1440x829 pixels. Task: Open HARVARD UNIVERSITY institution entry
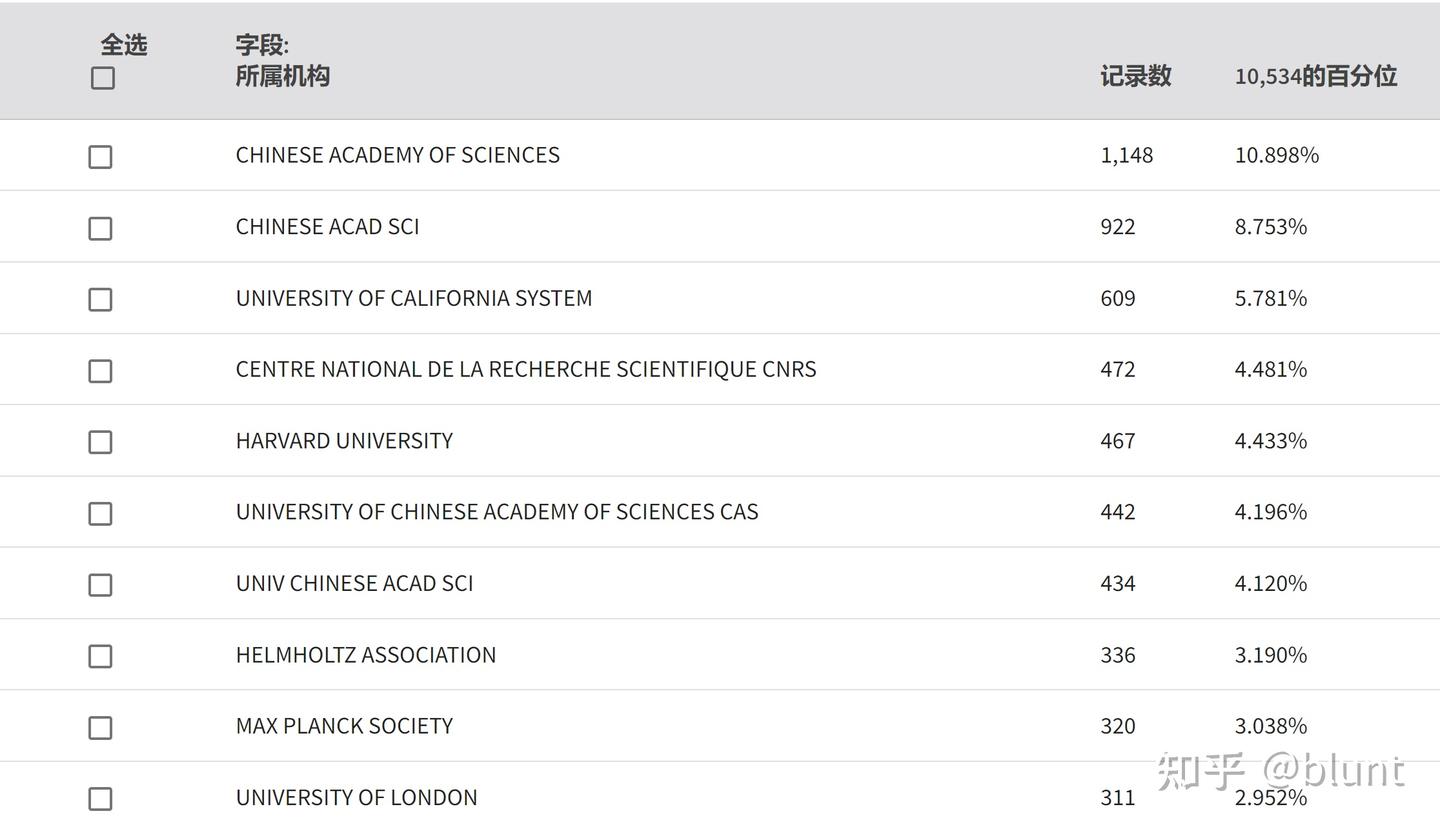(x=344, y=441)
